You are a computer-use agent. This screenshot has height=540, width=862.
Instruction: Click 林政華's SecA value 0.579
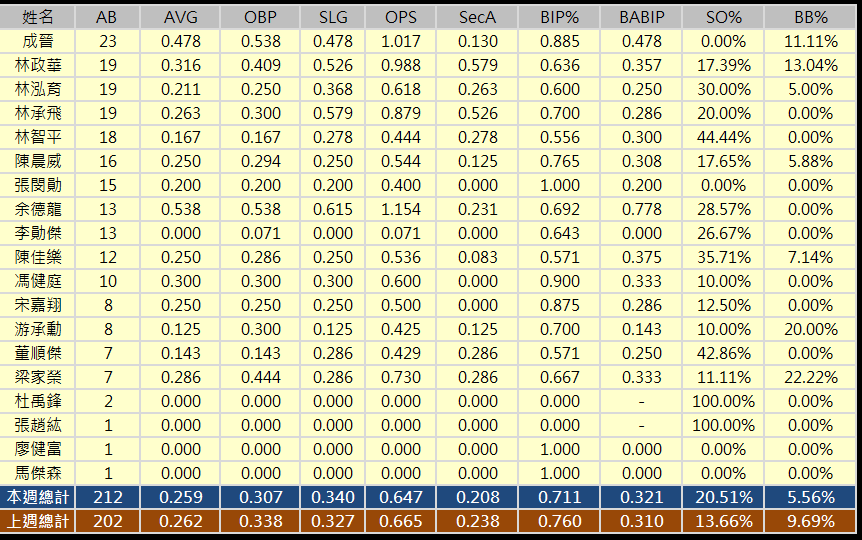click(477, 65)
